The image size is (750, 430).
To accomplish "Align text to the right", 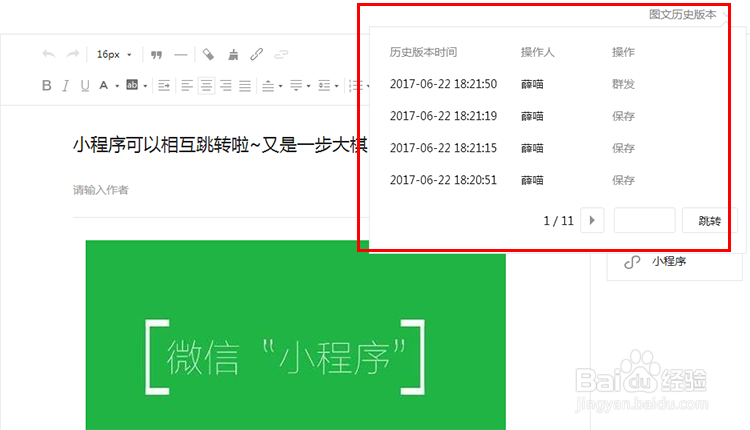I will pos(226,86).
